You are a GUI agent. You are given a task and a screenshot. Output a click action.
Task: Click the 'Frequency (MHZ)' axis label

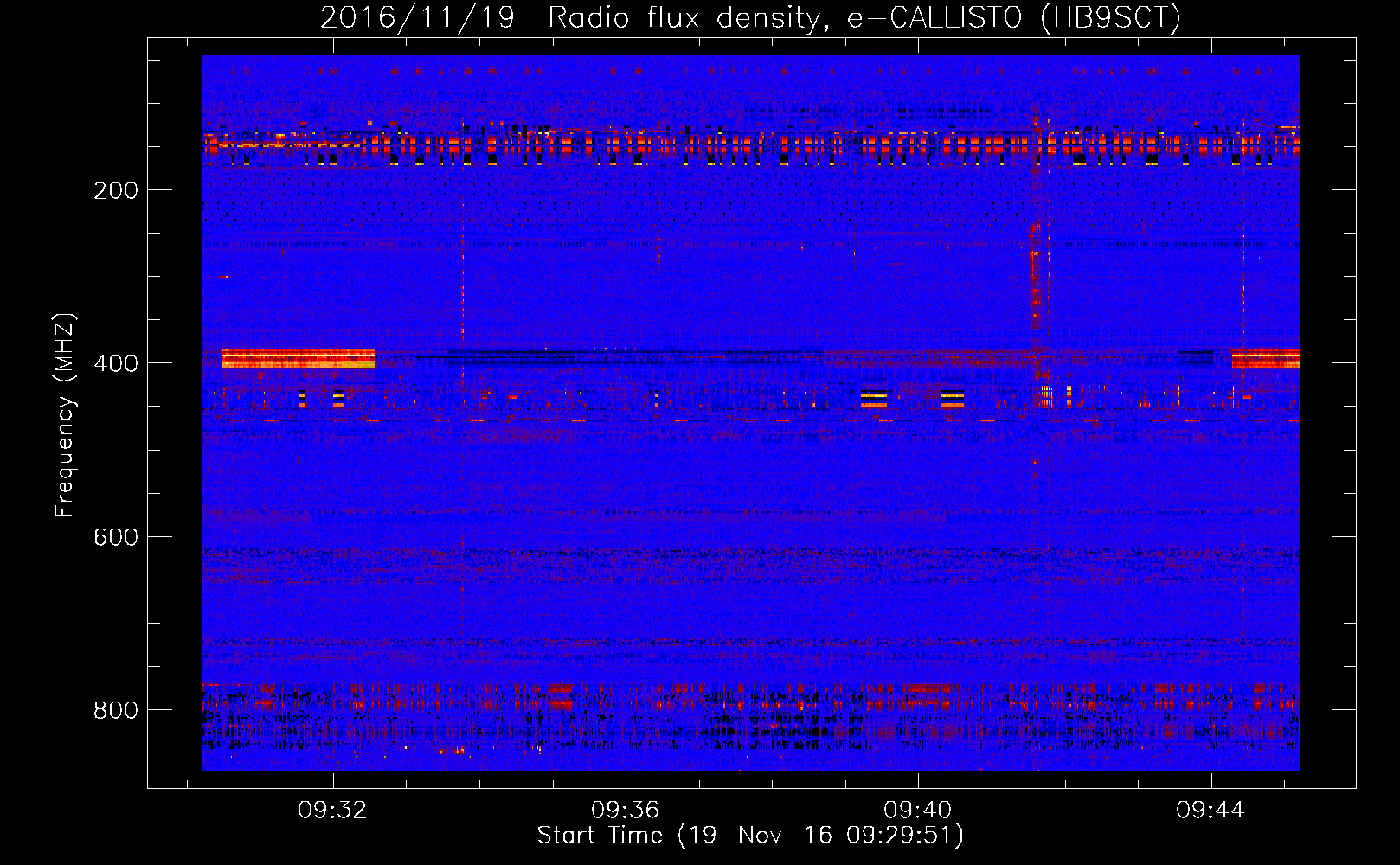65,415
